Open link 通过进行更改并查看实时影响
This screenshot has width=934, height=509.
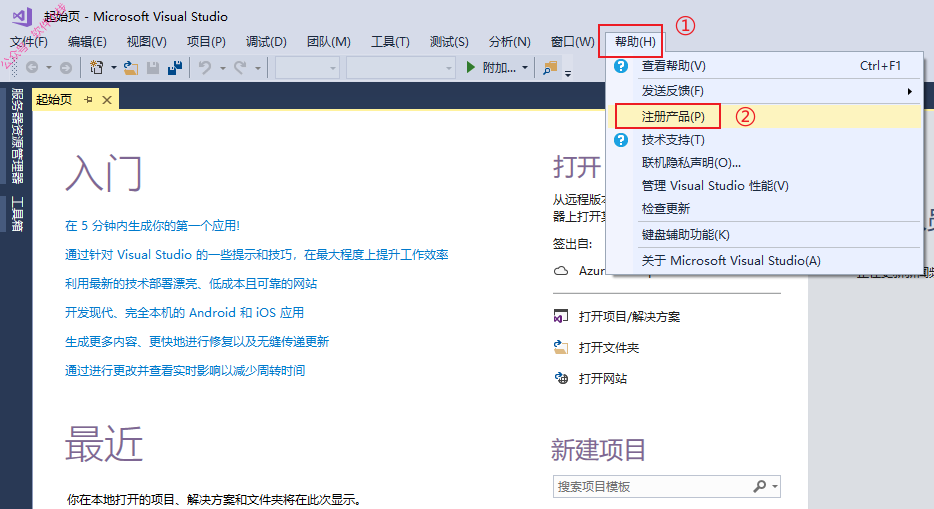click(x=185, y=370)
